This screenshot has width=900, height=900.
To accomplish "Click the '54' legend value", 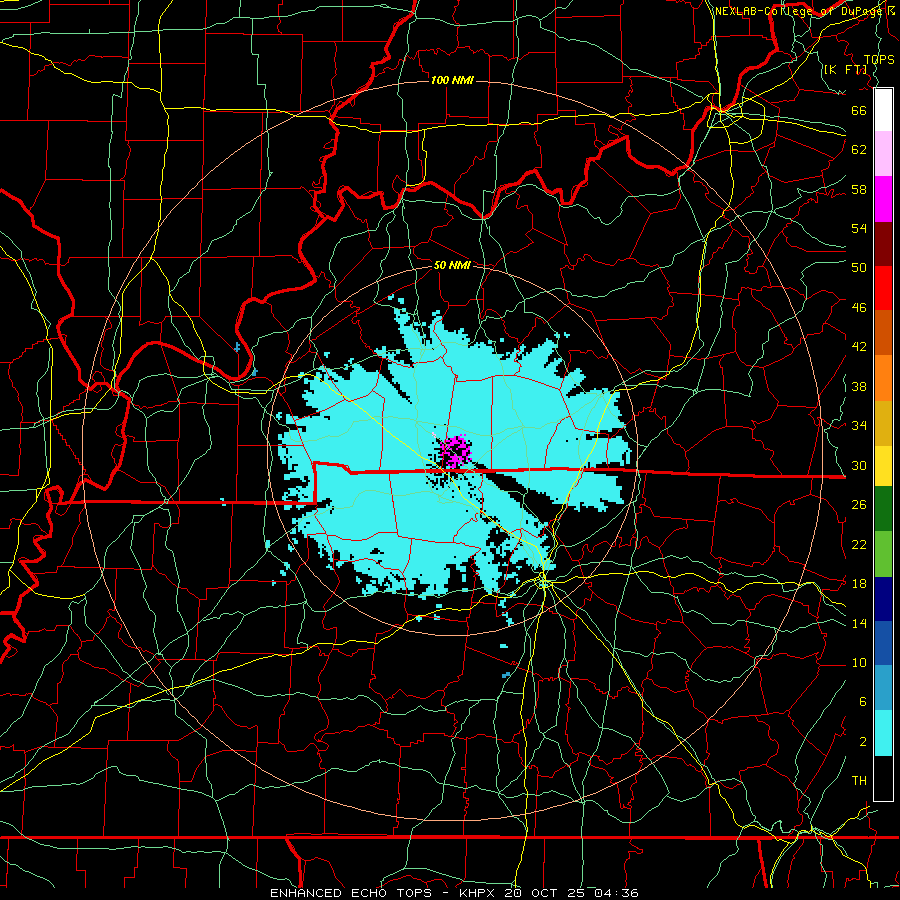I will tap(859, 228).
